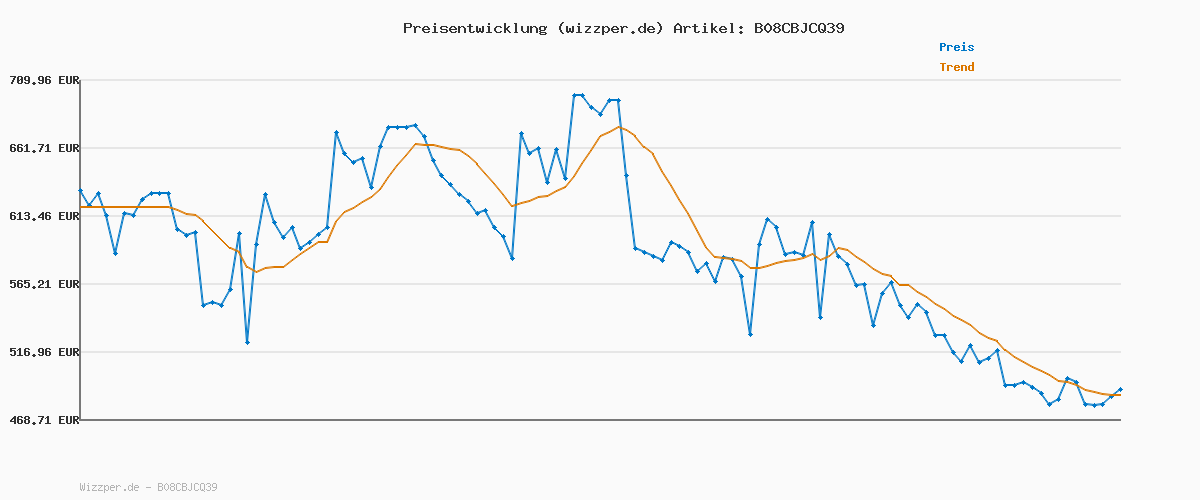Click the 613.46 EUR axis label

pos(44,216)
